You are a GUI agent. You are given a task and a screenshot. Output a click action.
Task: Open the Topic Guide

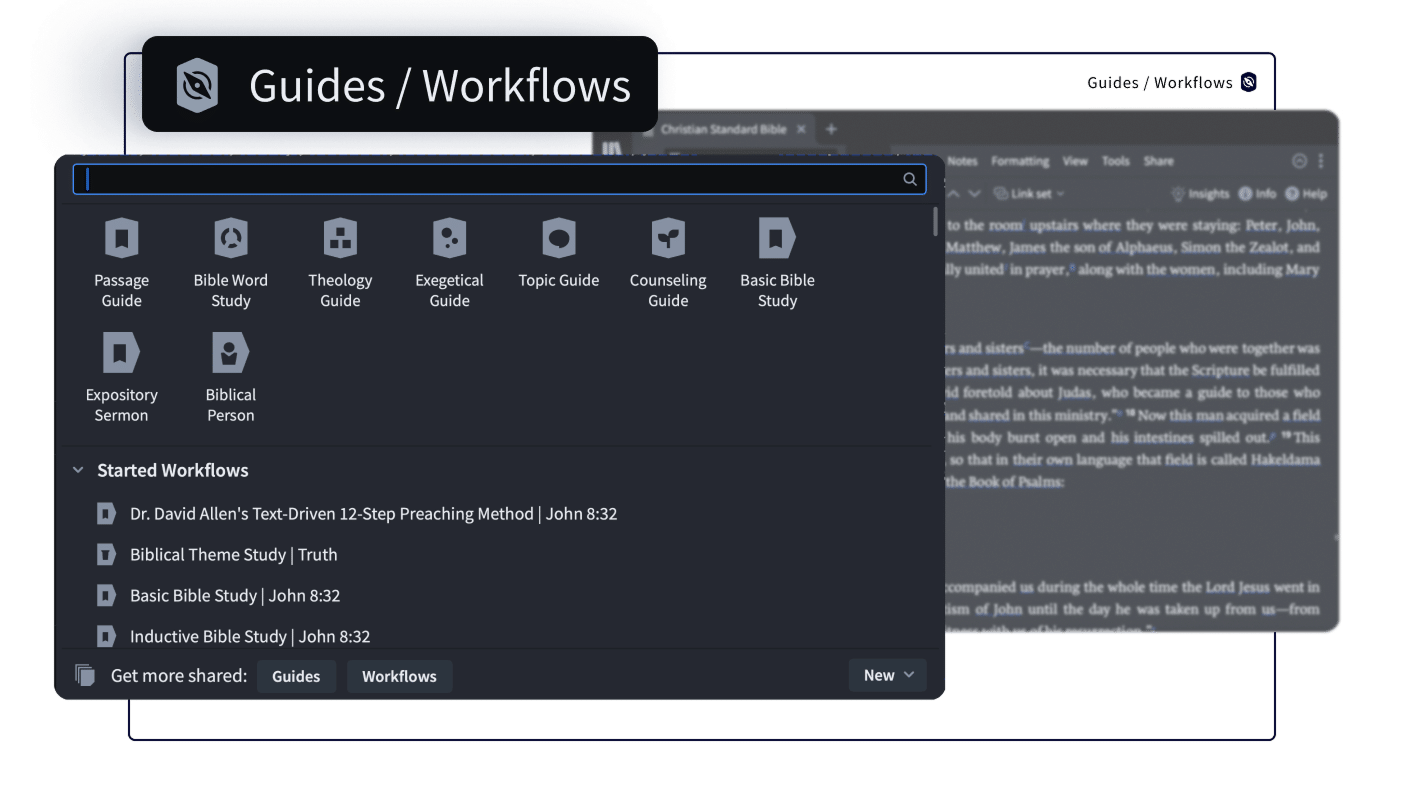[x=559, y=254]
